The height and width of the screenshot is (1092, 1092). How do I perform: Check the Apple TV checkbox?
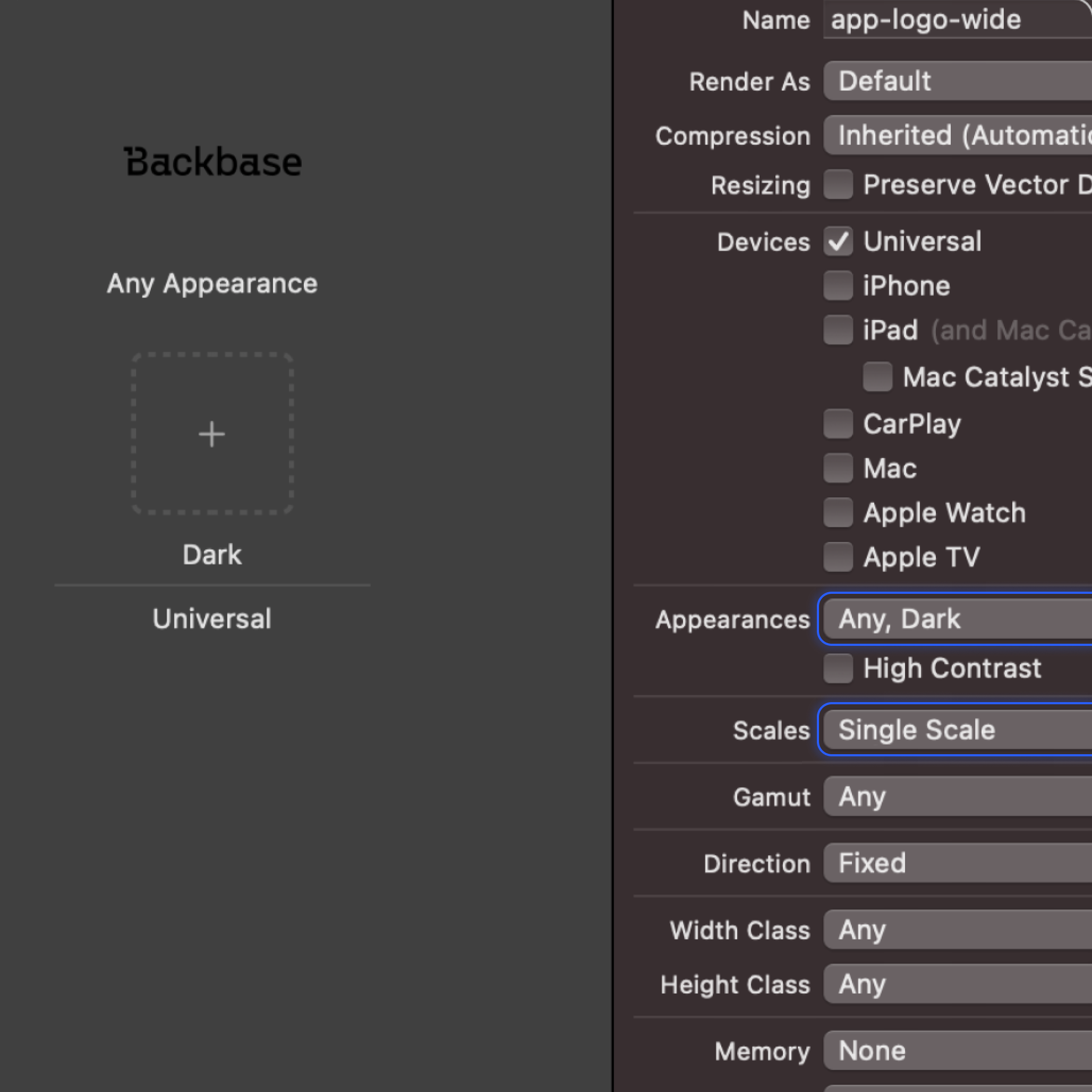(838, 557)
